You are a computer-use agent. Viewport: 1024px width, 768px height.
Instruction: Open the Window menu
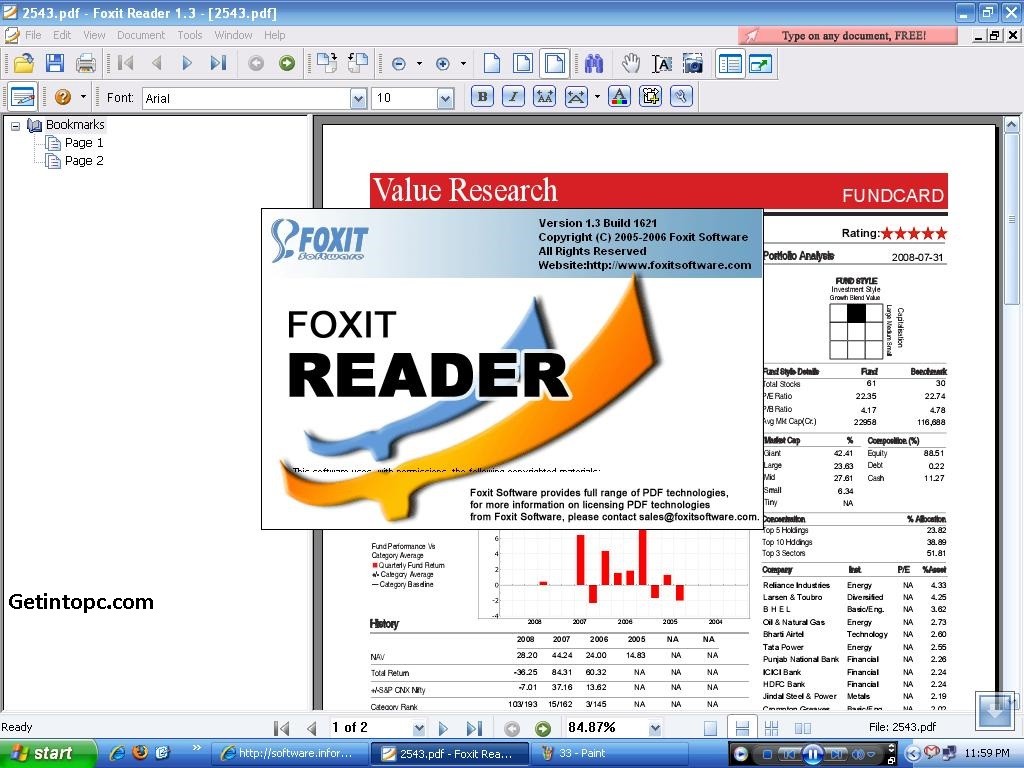pyautogui.click(x=233, y=35)
